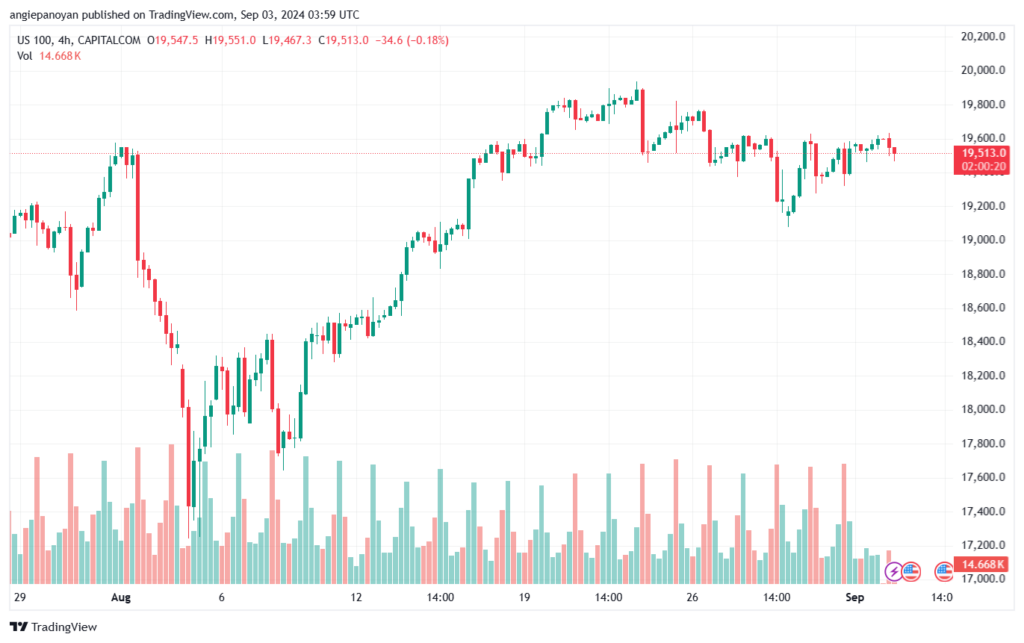Click the Vol indicator label
Image resolution: width=1024 pixels, height=643 pixels.
[x=24, y=56]
